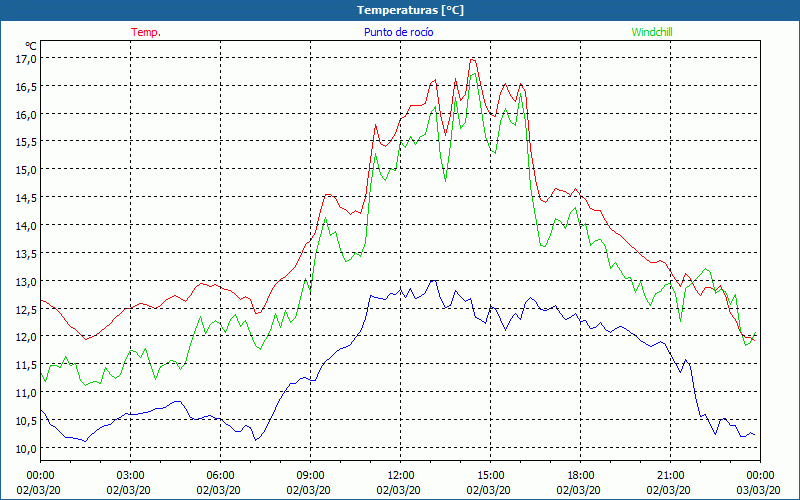Click the "03/03/20" date label
This screenshot has width=800, height=500.
(759, 490)
